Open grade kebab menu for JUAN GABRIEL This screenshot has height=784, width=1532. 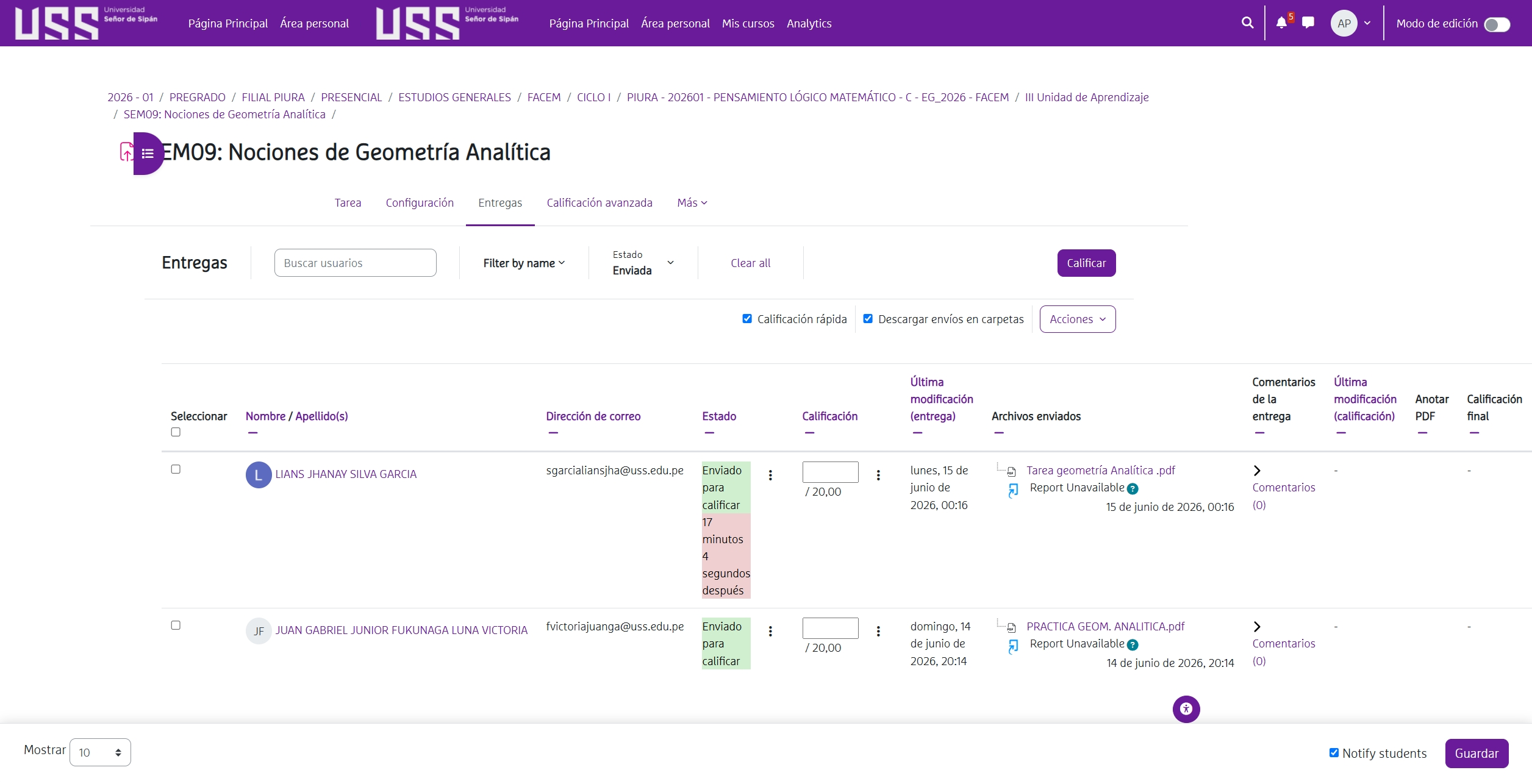point(878,631)
